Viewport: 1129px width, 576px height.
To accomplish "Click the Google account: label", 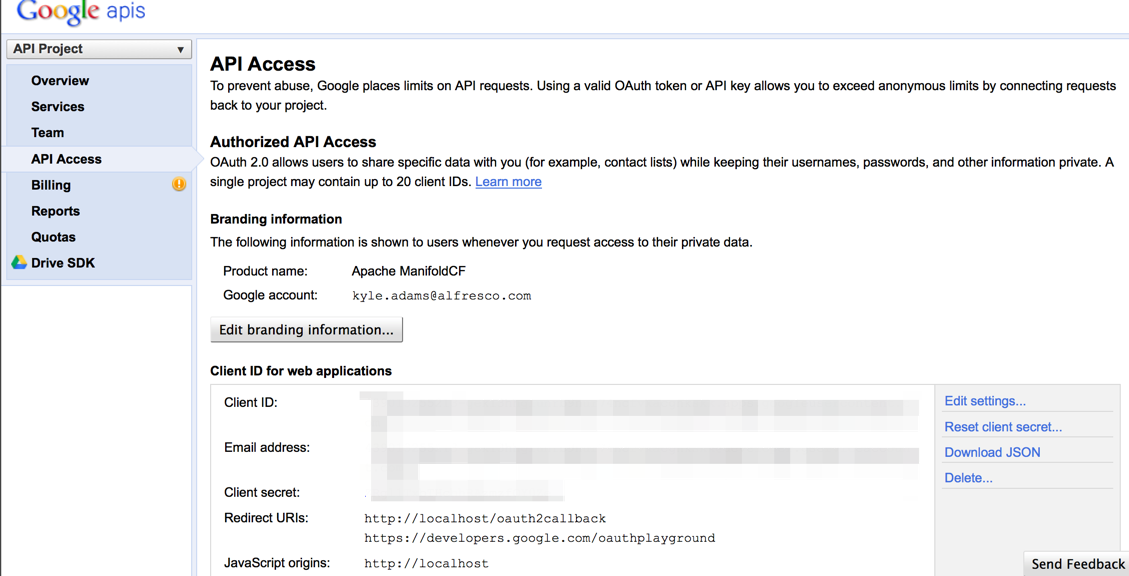I will tap(270, 295).
